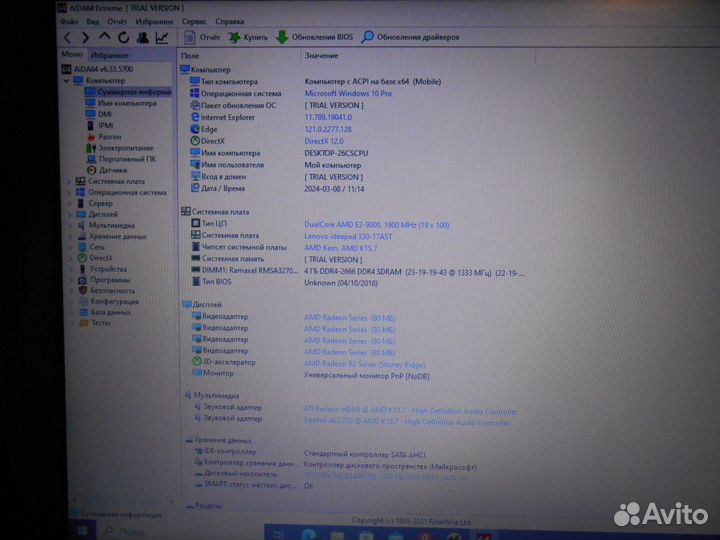720x540 pixels.
Task: Collapse the Компьютер tree node
Action: click(x=67, y=81)
